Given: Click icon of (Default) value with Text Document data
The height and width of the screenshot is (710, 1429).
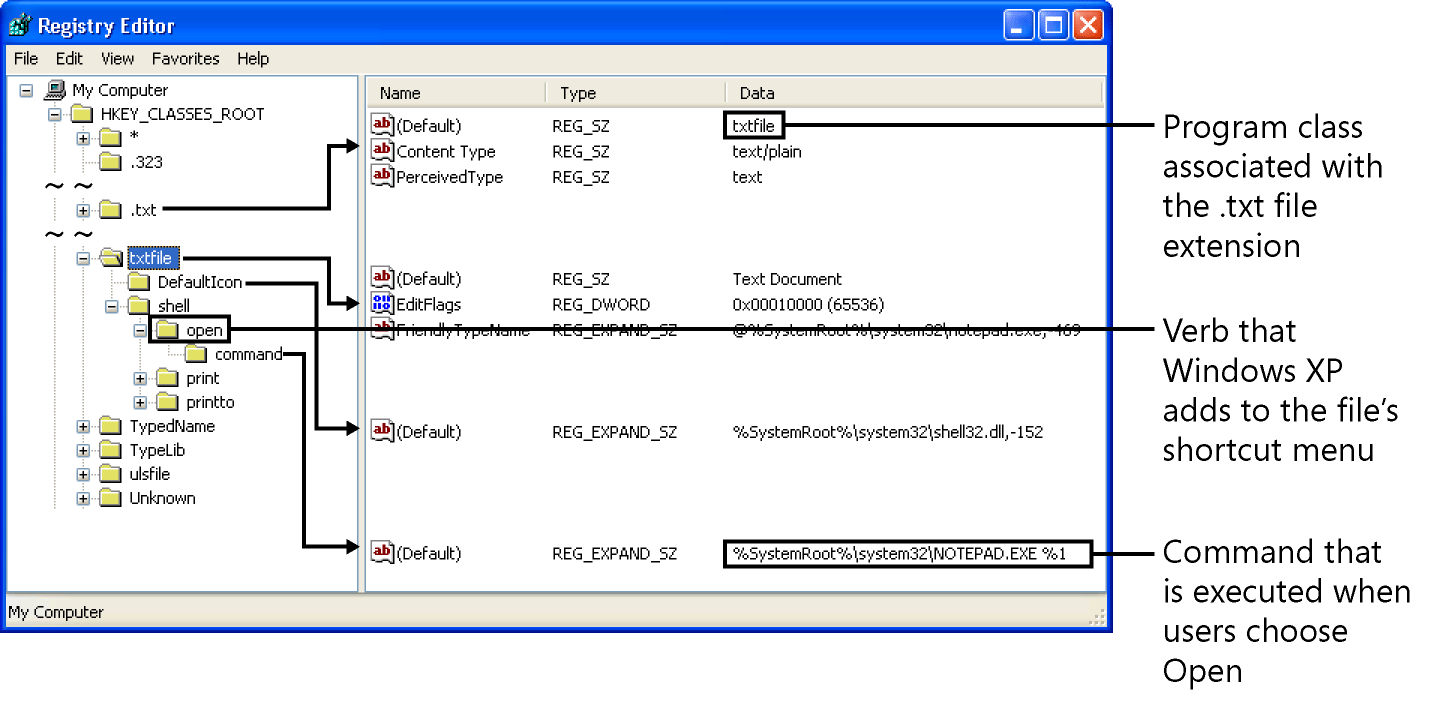Looking at the screenshot, I should 382,278.
